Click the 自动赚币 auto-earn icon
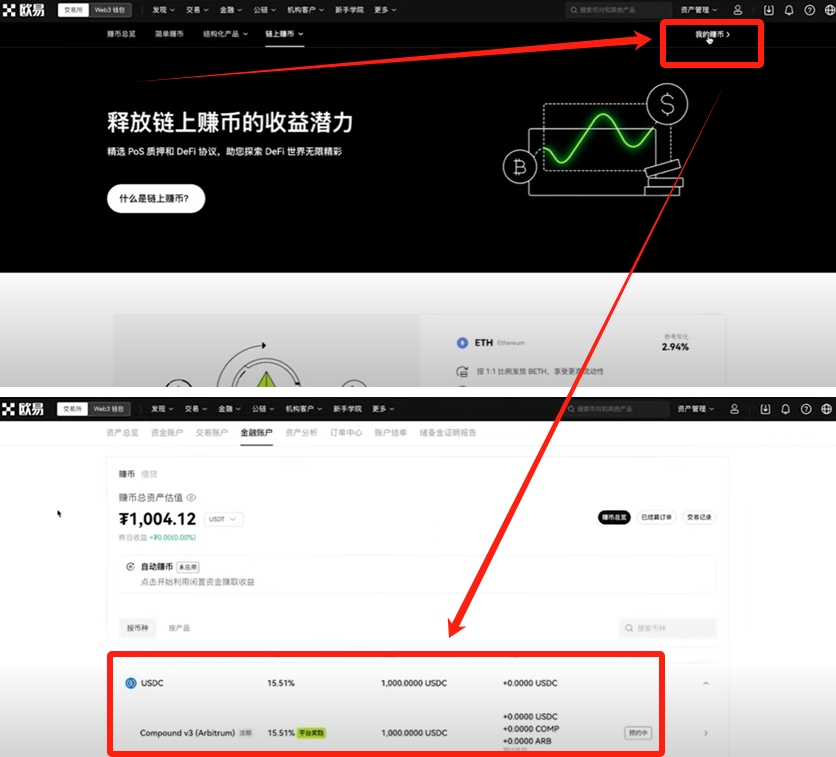The width and height of the screenshot is (836, 757). [130, 567]
